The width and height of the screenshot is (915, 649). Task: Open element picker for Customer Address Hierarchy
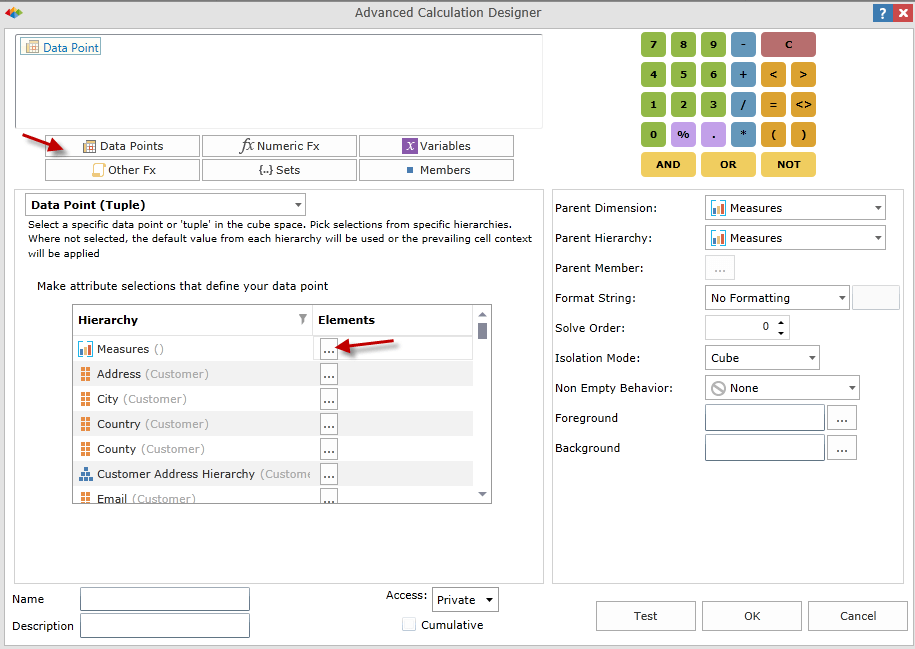pos(329,474)
